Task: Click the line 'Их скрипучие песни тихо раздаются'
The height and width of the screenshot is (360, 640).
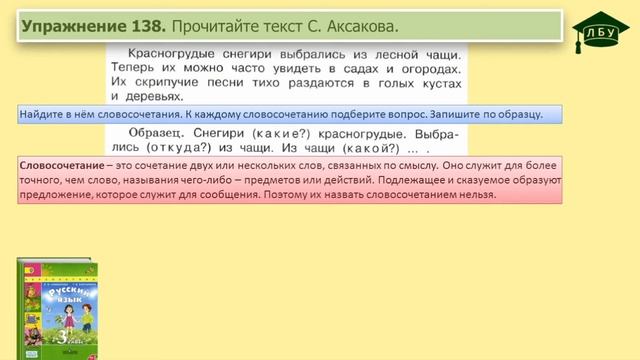Action: point(233,82)
